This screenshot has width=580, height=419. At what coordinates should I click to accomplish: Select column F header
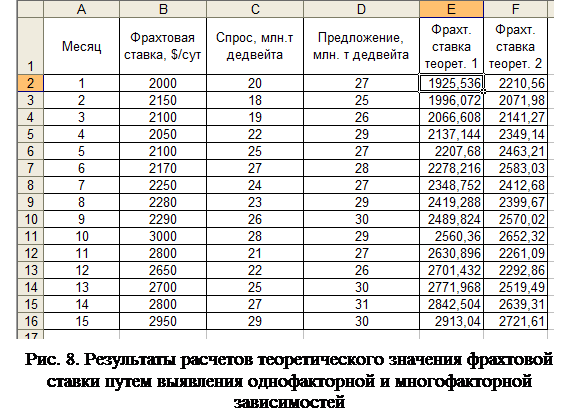(x=515, y=9)
